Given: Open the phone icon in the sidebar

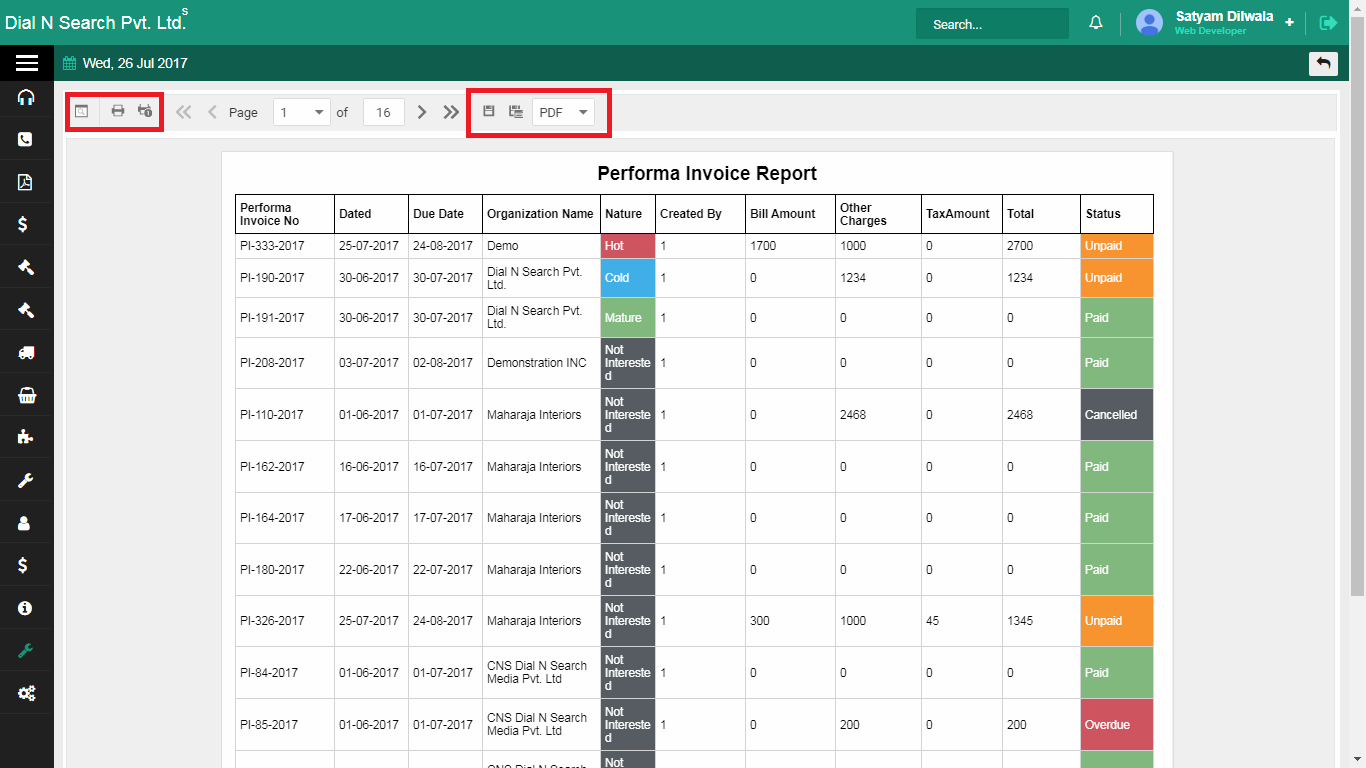Looking at the screenshot, I should (26, 140).
